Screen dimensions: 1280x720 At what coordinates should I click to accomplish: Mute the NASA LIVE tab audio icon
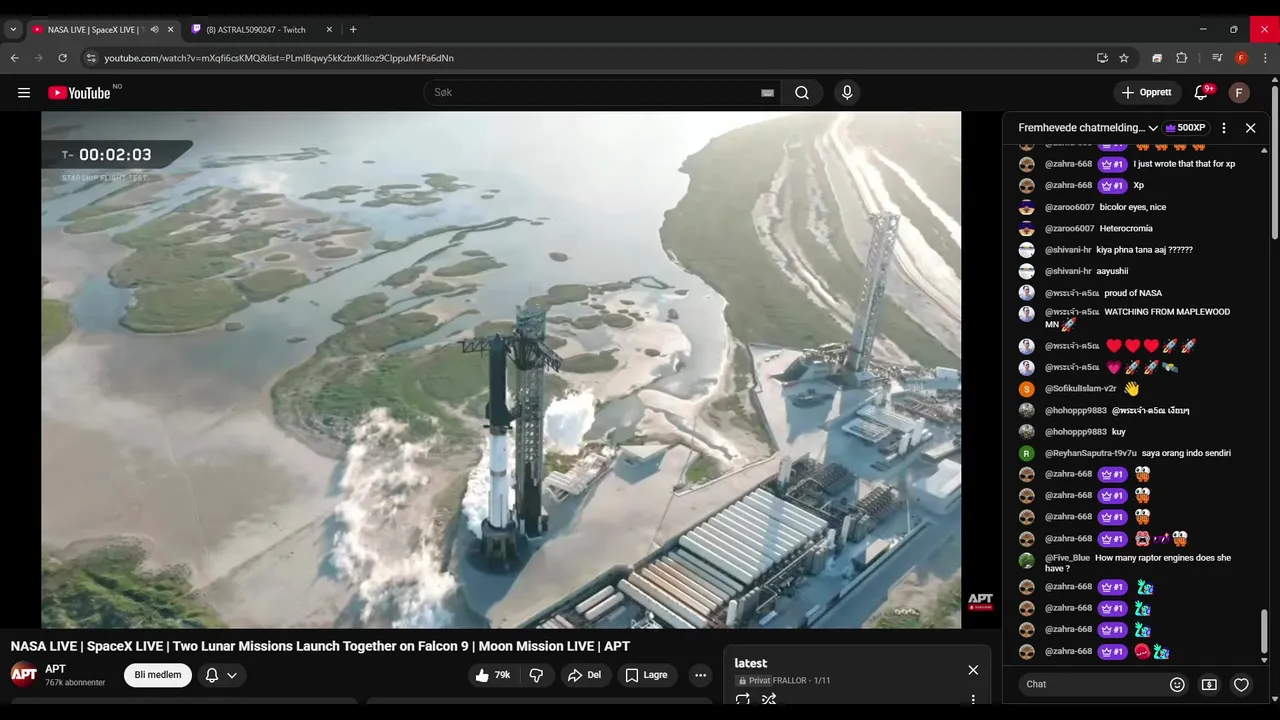coord(154,30)
